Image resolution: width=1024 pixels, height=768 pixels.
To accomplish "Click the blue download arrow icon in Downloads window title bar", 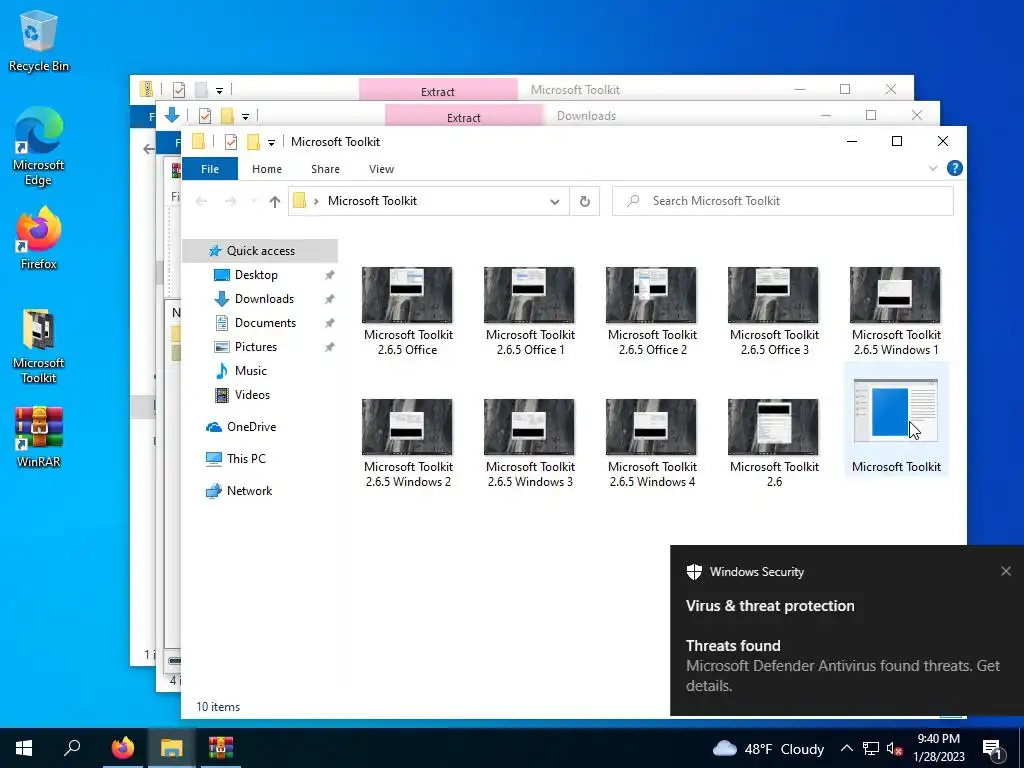I will coord(172,116).
